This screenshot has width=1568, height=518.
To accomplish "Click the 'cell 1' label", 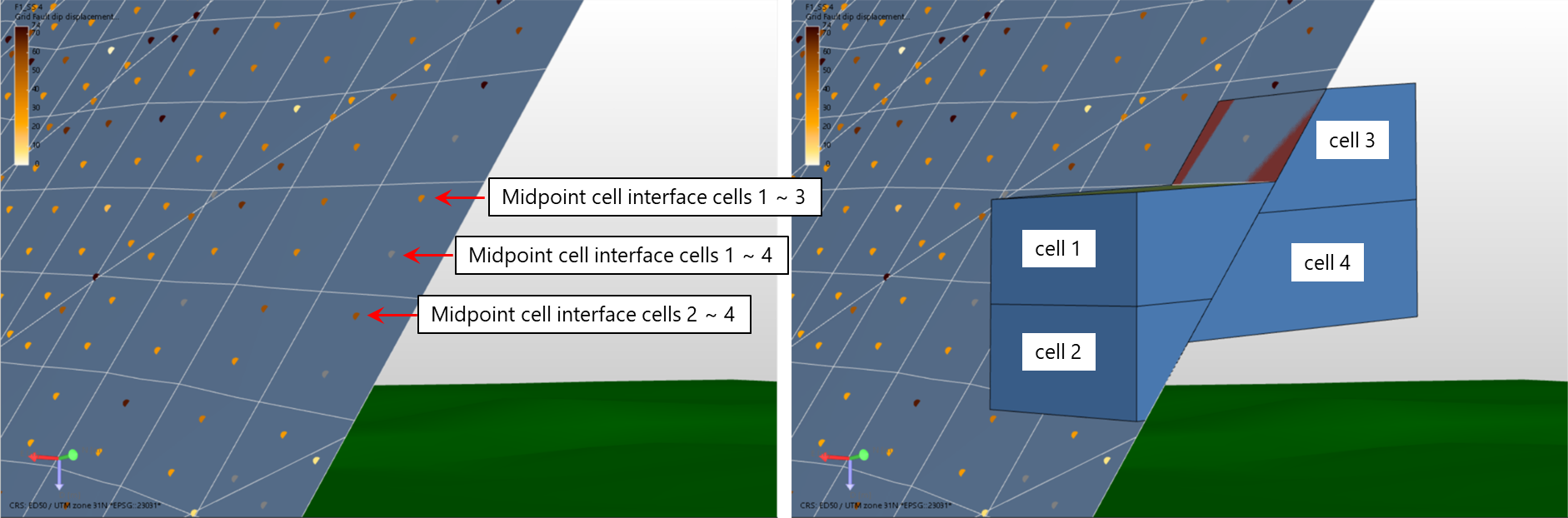I will click(1057, 249).
